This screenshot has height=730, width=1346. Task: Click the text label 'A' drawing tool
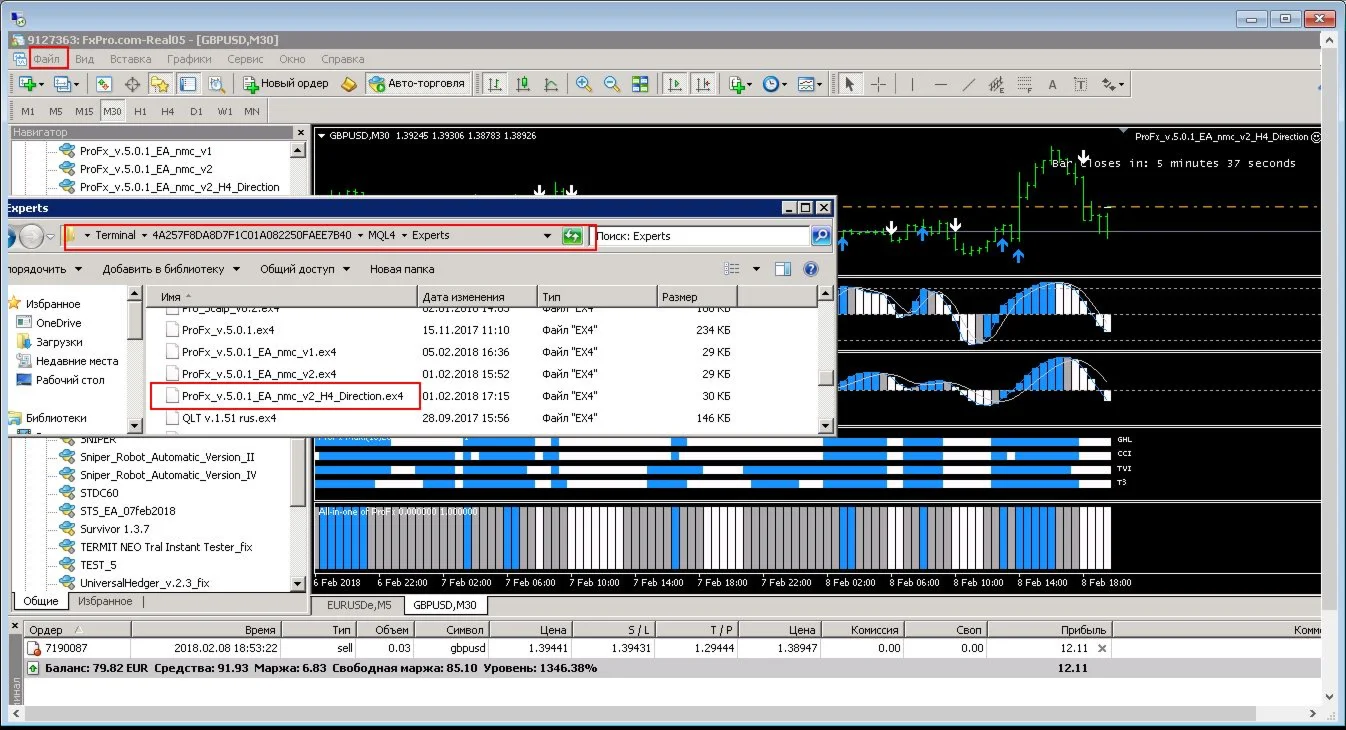(x=1052, y=84)
